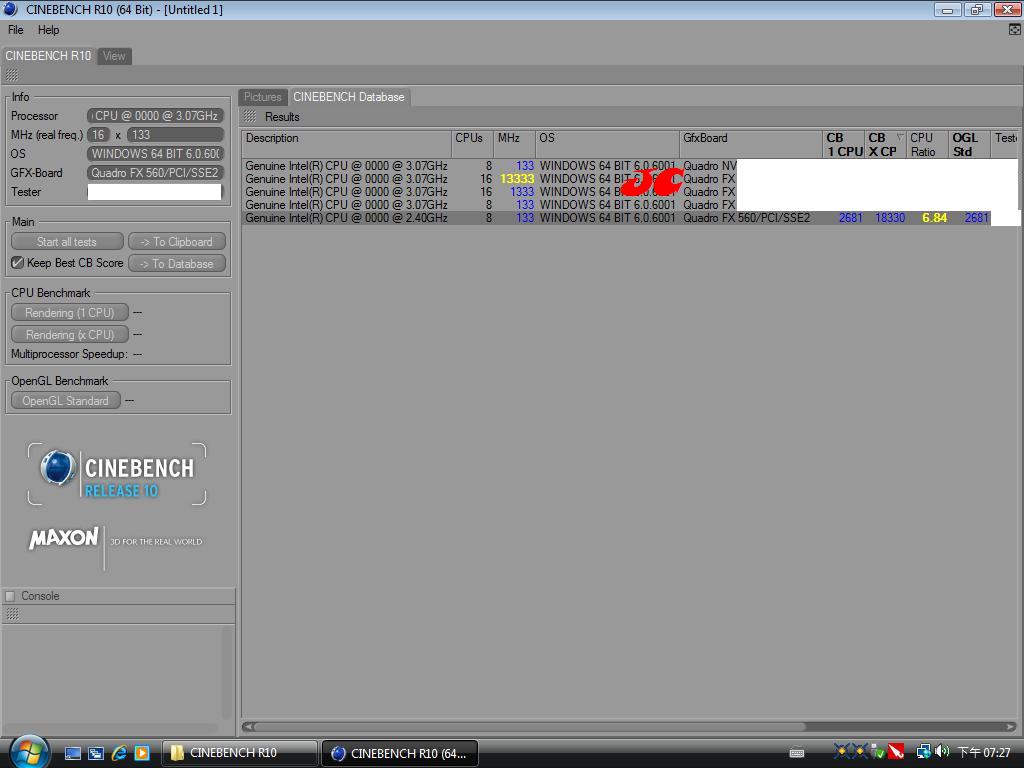Switch to the CINEBENCH R10 tab
This screenshot has height=768, width=1024.
(x=48, y=56)
